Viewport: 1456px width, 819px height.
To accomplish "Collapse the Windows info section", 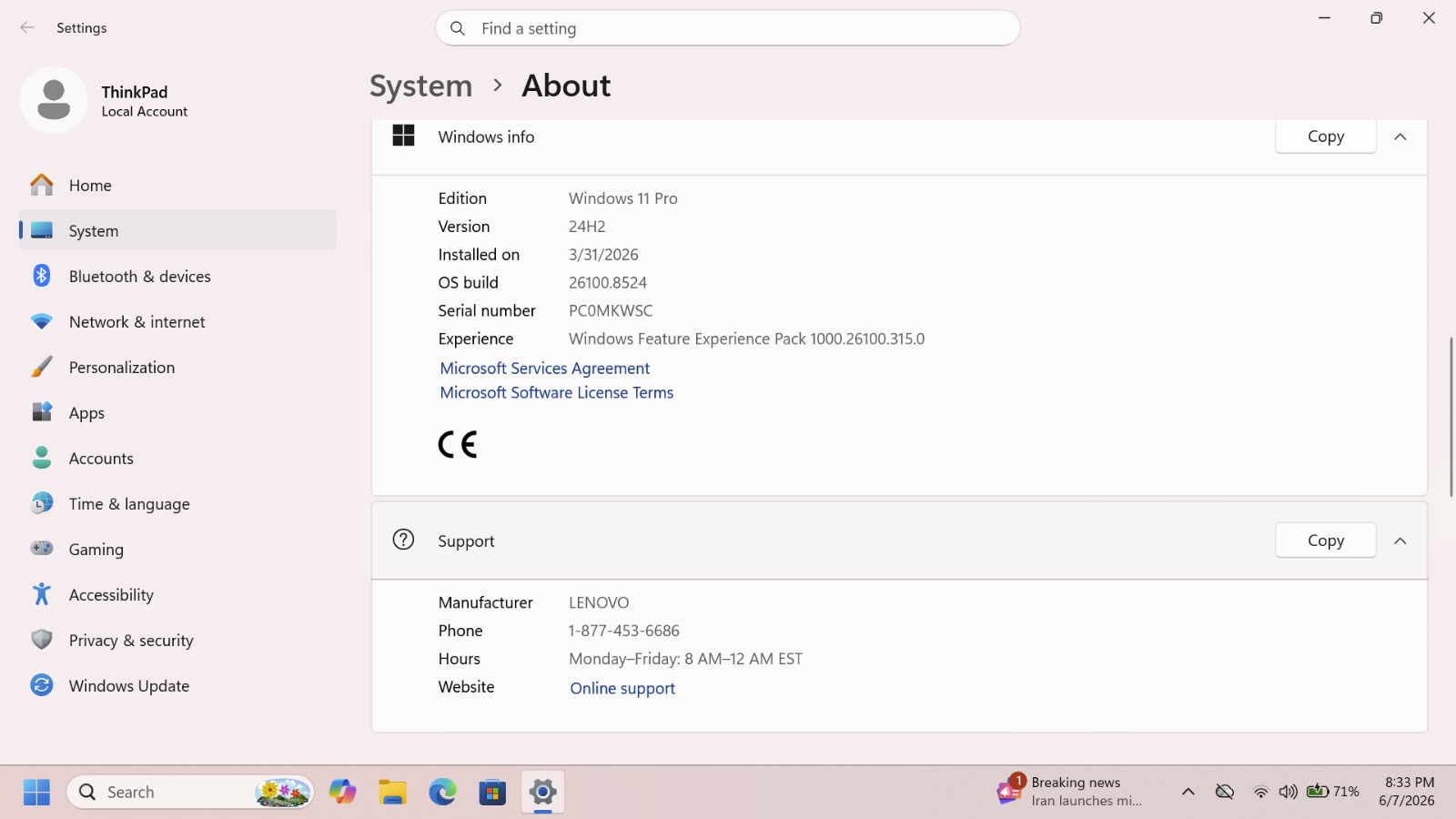I will click(x=1400, y=136).
